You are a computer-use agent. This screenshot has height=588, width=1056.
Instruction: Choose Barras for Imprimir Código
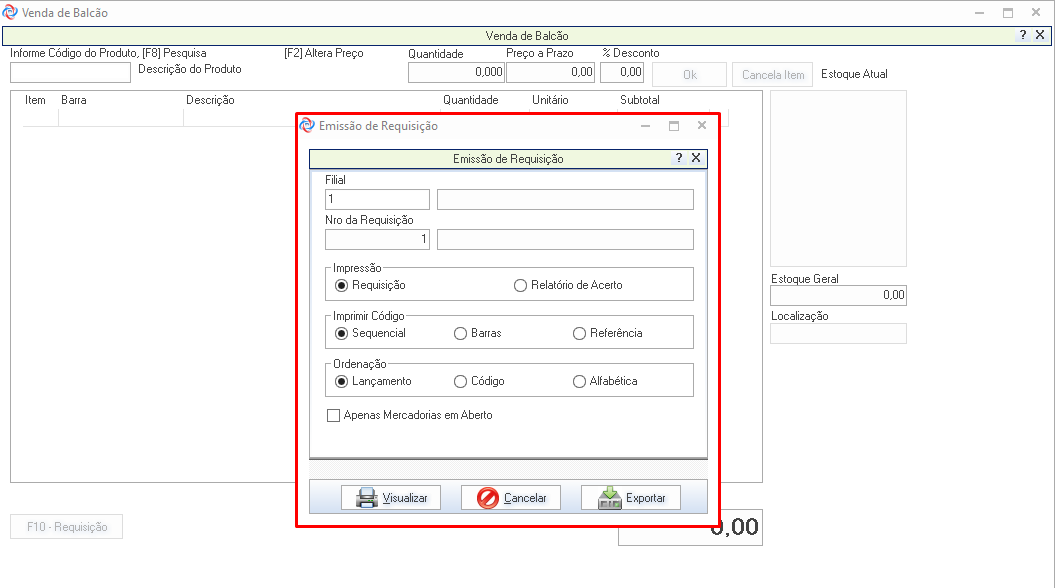460,333
